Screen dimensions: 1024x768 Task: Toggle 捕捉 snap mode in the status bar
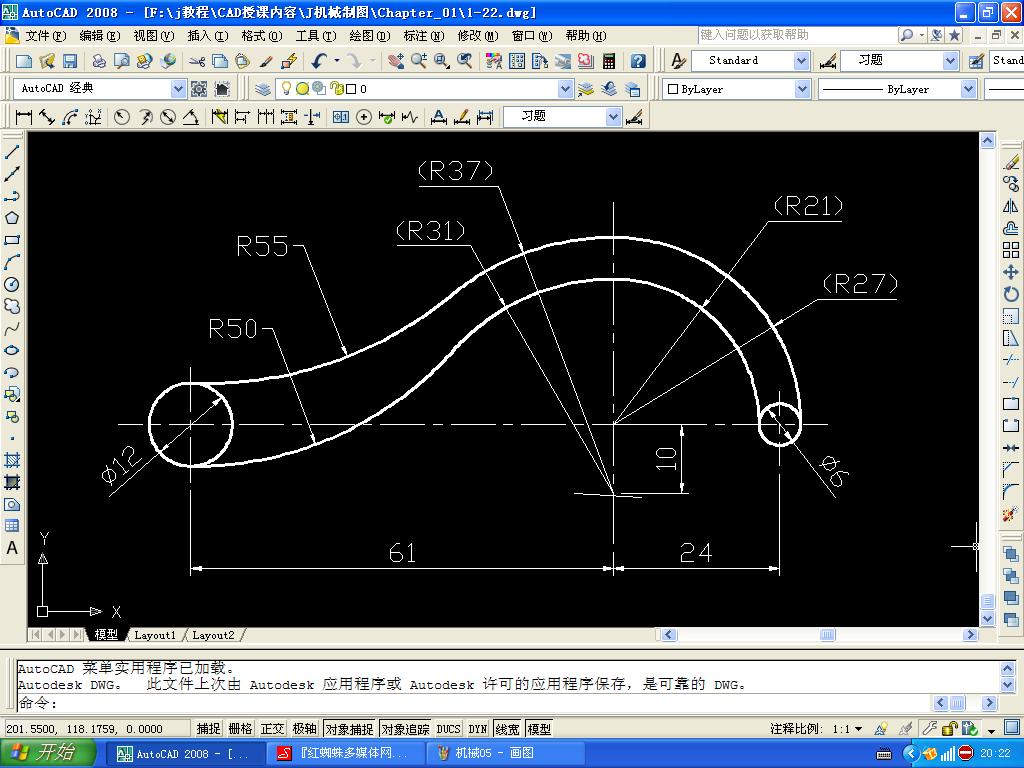pyautogui.click(x=208, y=728)
